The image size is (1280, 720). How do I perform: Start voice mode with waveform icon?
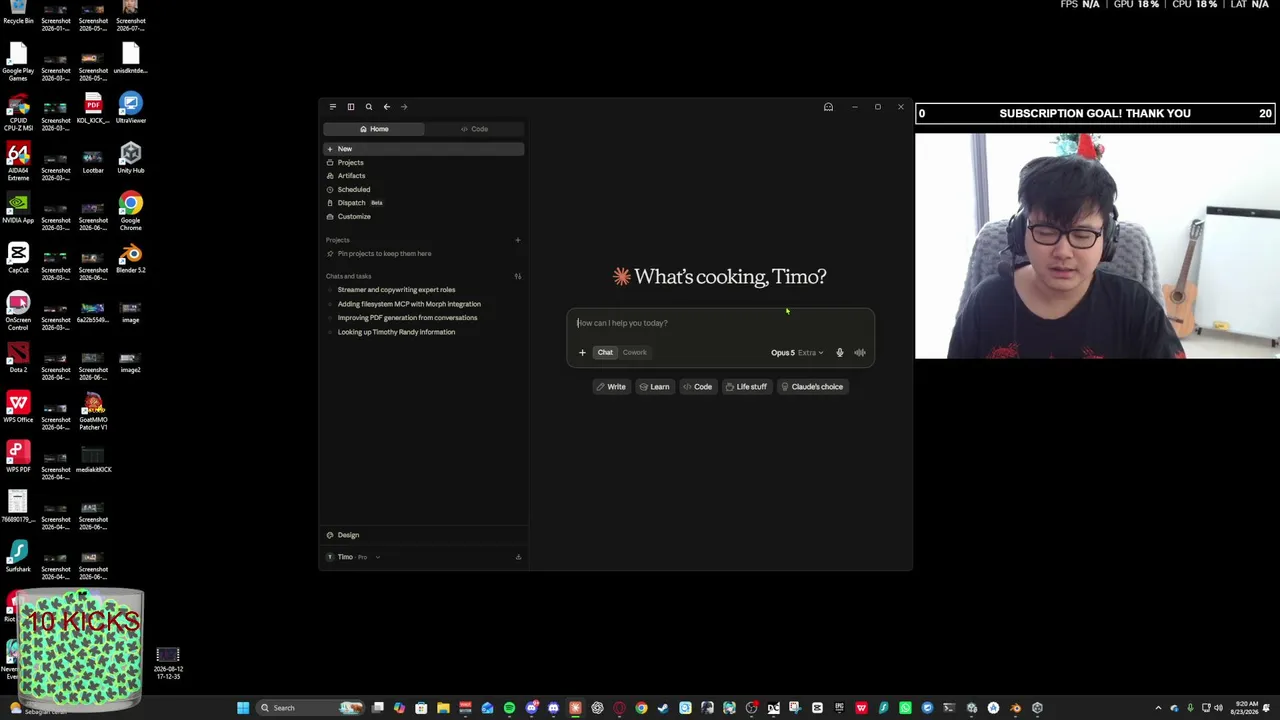pos(860,352)
